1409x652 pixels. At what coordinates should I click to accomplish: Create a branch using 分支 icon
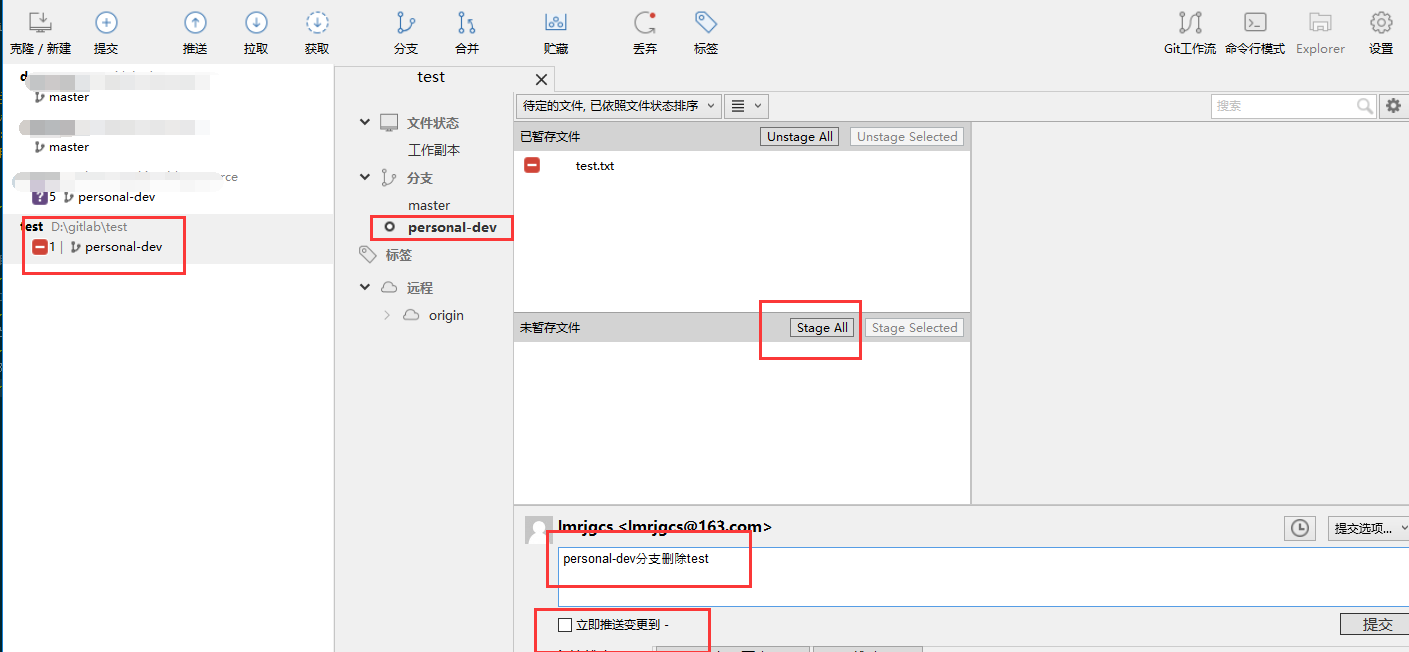(x=405, y=24)
